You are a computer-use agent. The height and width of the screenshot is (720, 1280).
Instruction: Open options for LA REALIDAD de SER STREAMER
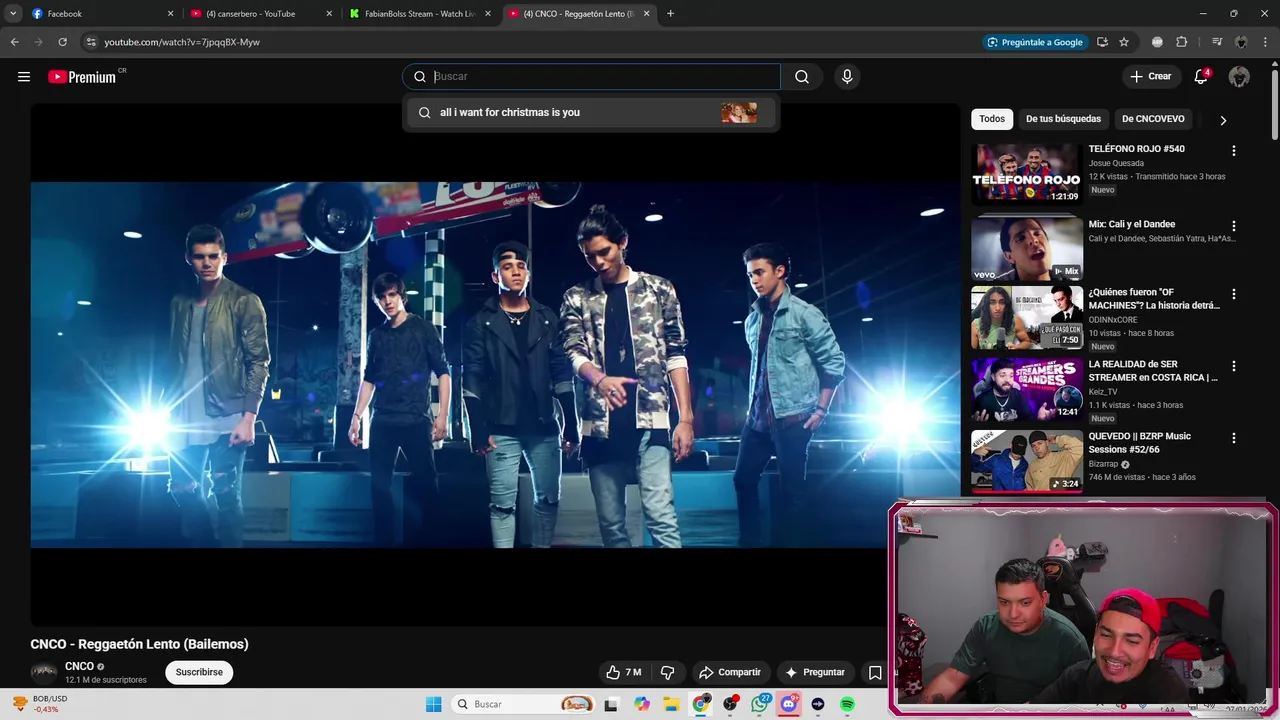tap(1233, 366)
